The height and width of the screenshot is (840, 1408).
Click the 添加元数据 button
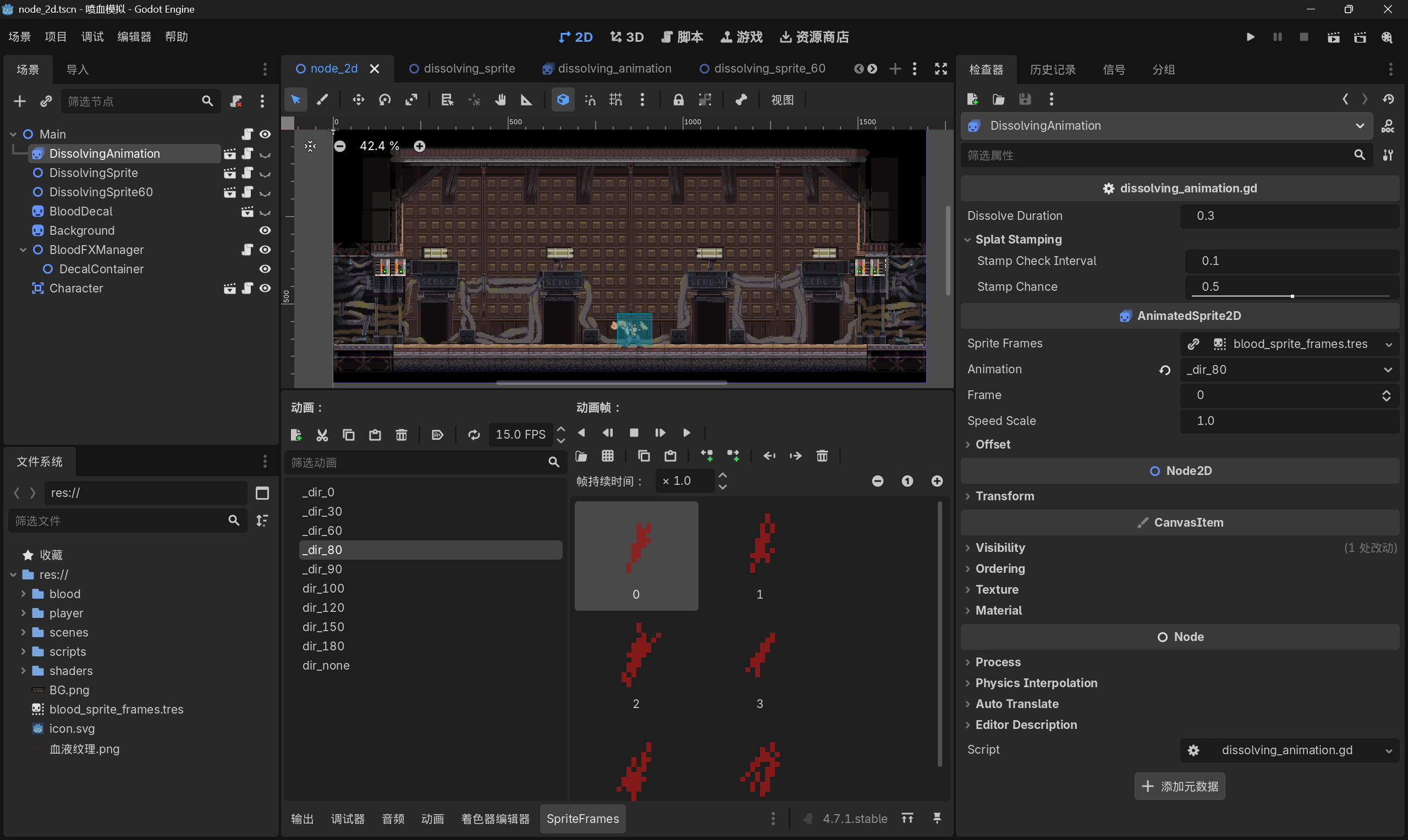[1179, 786]
